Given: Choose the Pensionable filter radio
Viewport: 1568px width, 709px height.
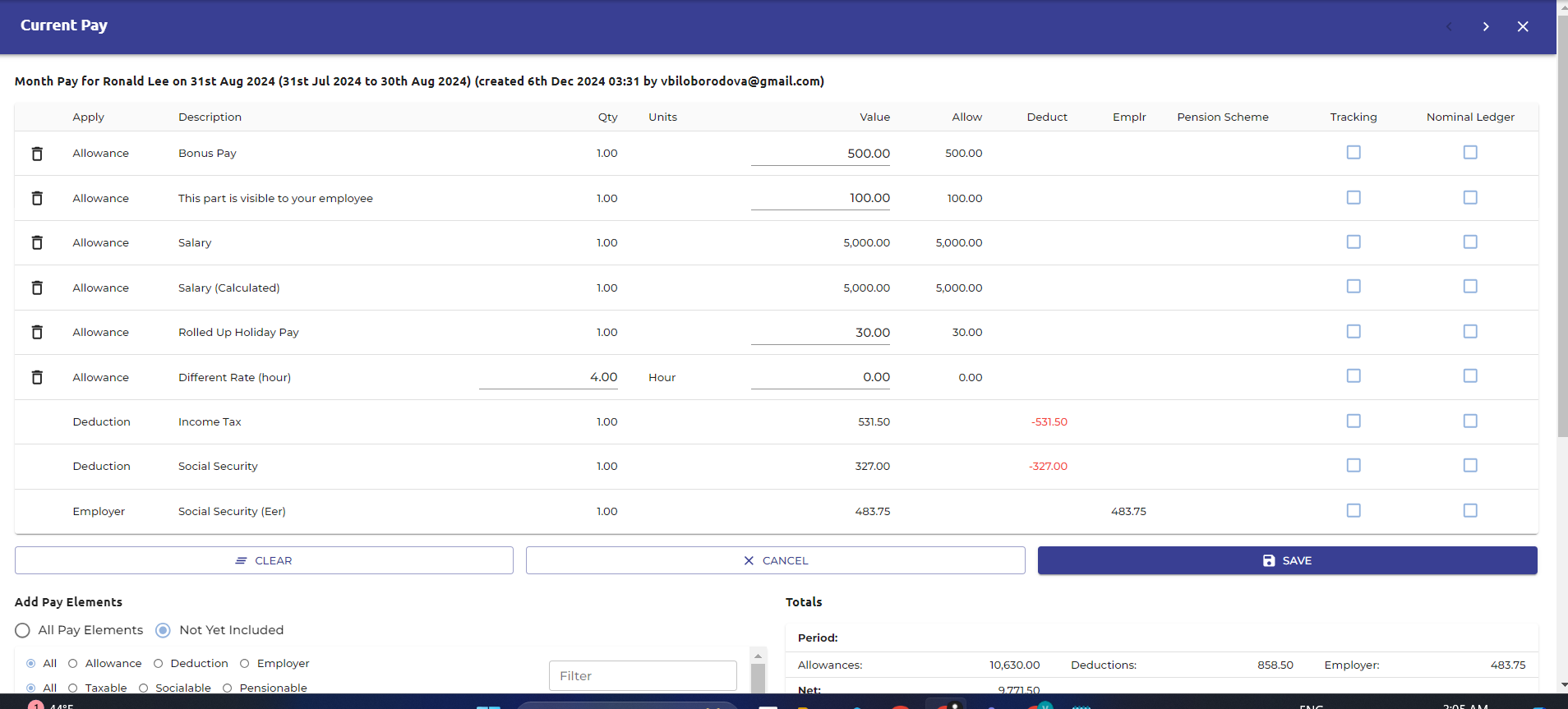Looking at the screenshot, I should click(228, 688).
